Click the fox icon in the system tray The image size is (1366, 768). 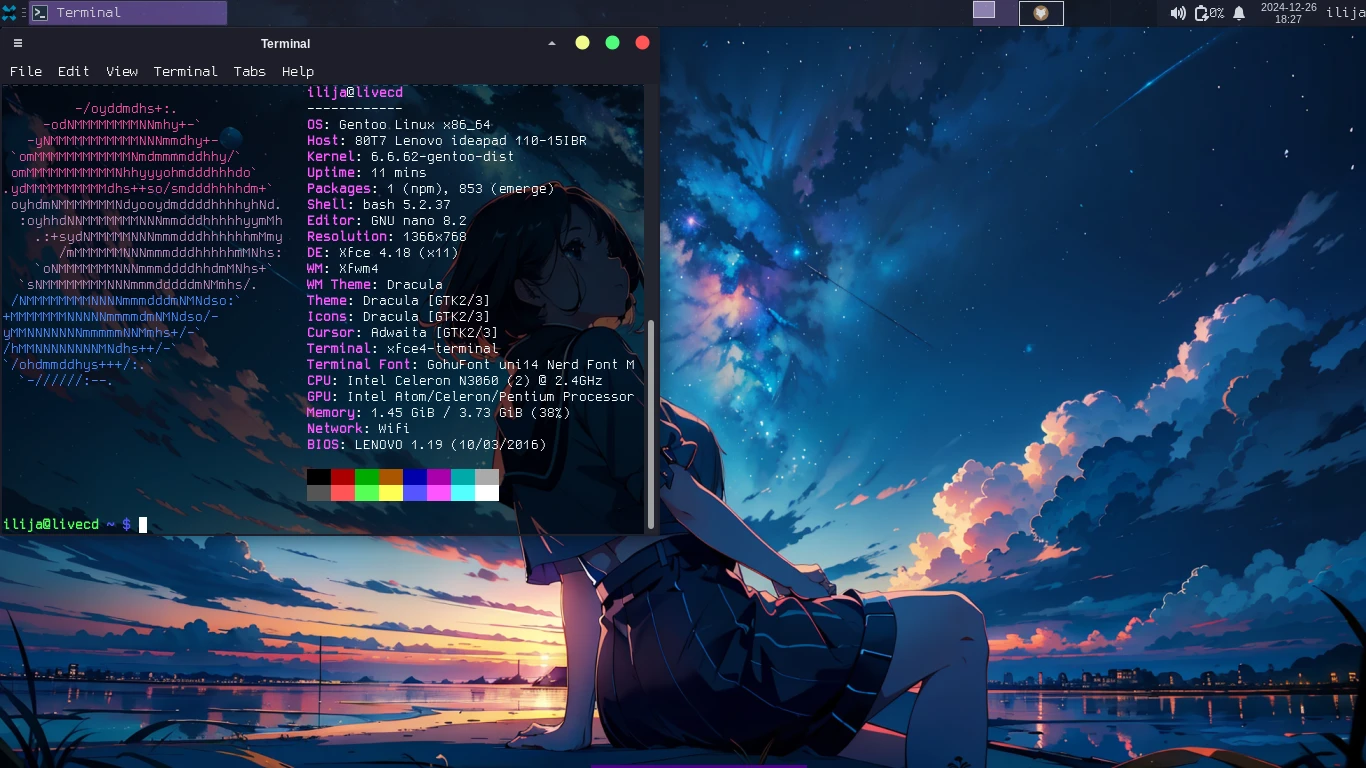pos(1041,13)
